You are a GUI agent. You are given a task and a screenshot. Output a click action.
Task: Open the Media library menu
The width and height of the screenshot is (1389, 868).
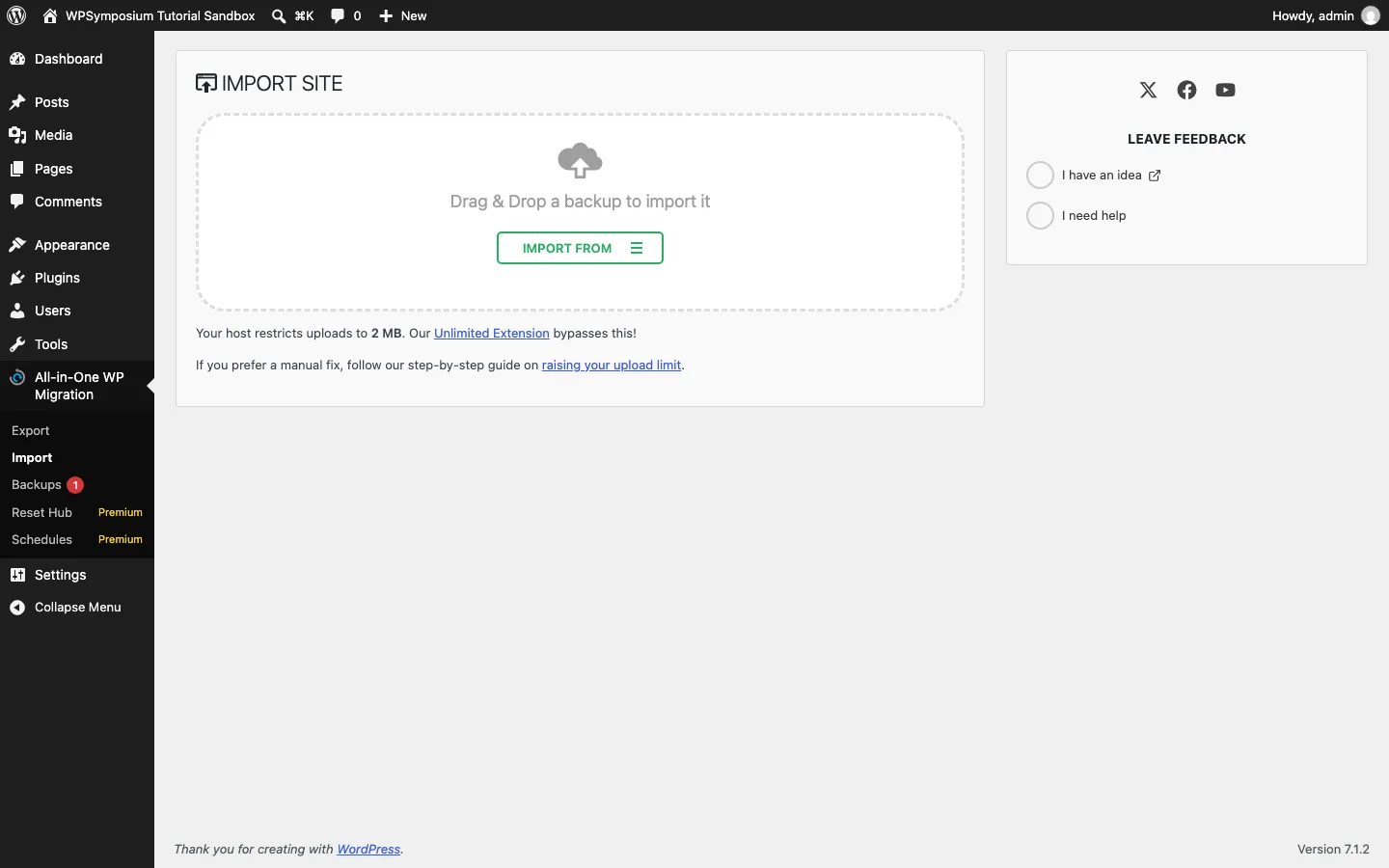point(77,136)
